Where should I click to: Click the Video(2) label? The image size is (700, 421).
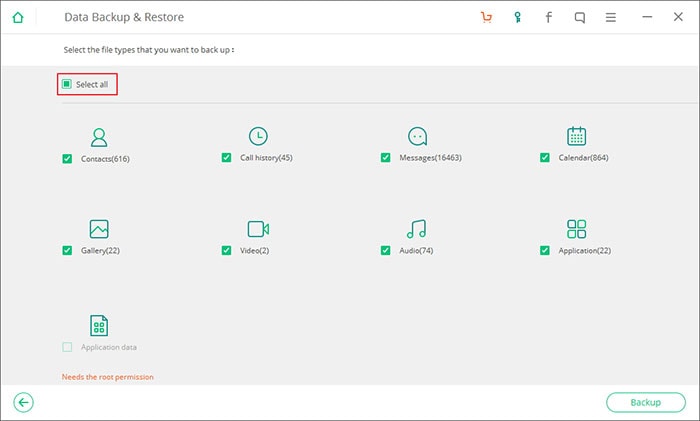(254, 250)
